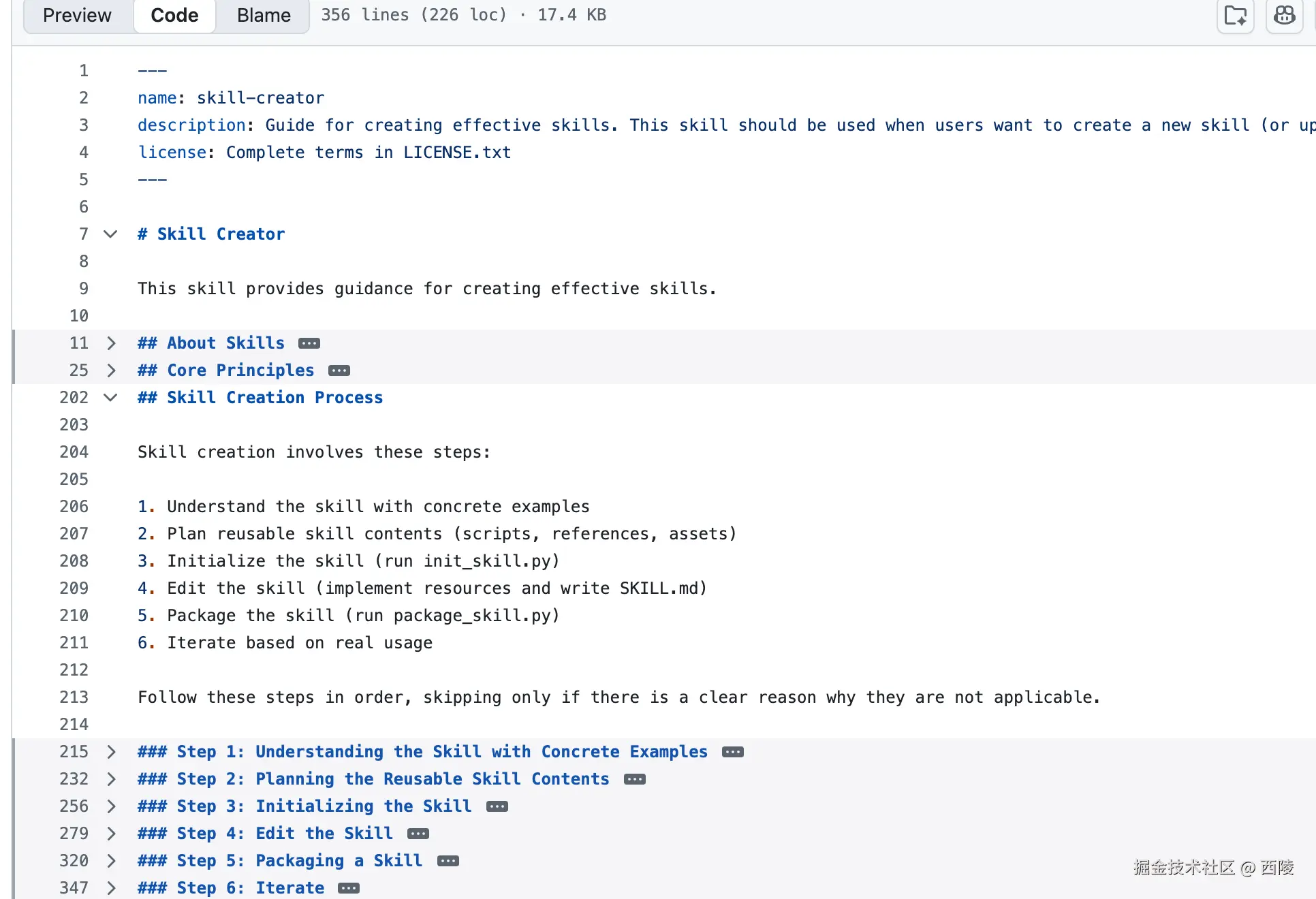Collapse the Skill Creation Process section

click(110, 398)
